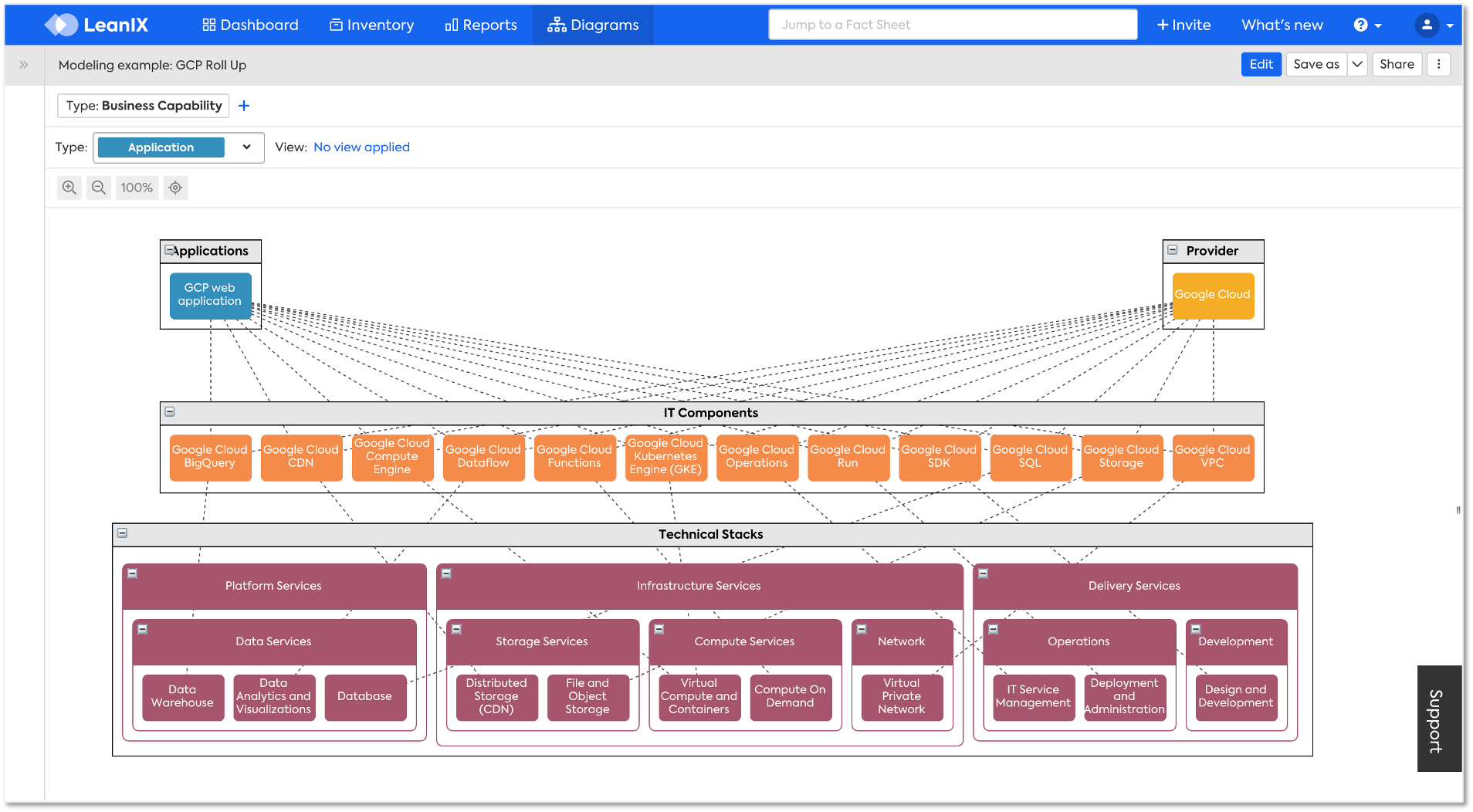Select the GCP web application node
This screenshot has height=812, width=1473.
[x=210, y=295]
